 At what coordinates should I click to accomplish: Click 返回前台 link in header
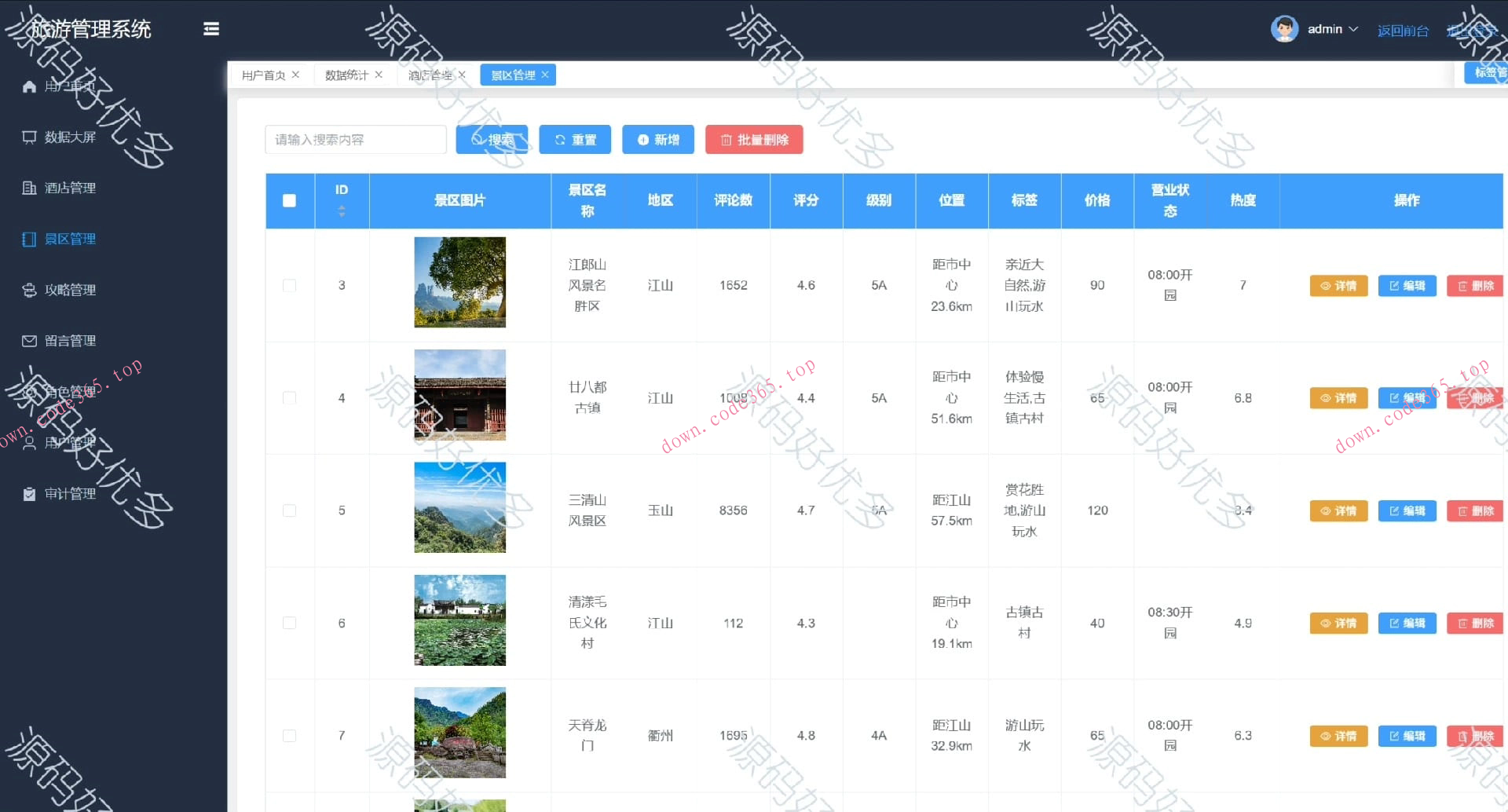[1402, 31]
